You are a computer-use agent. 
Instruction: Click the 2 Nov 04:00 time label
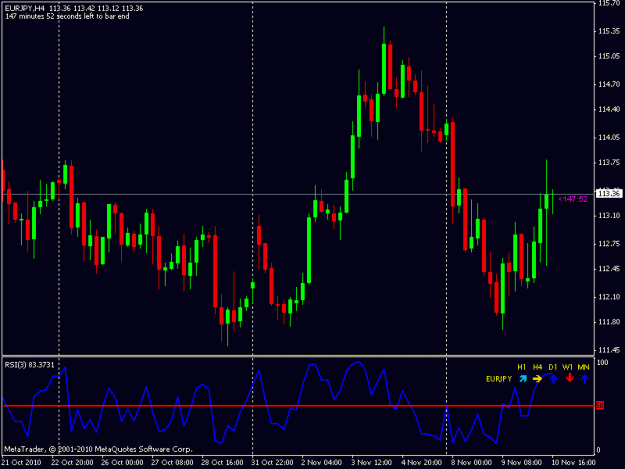click(321, 463)
